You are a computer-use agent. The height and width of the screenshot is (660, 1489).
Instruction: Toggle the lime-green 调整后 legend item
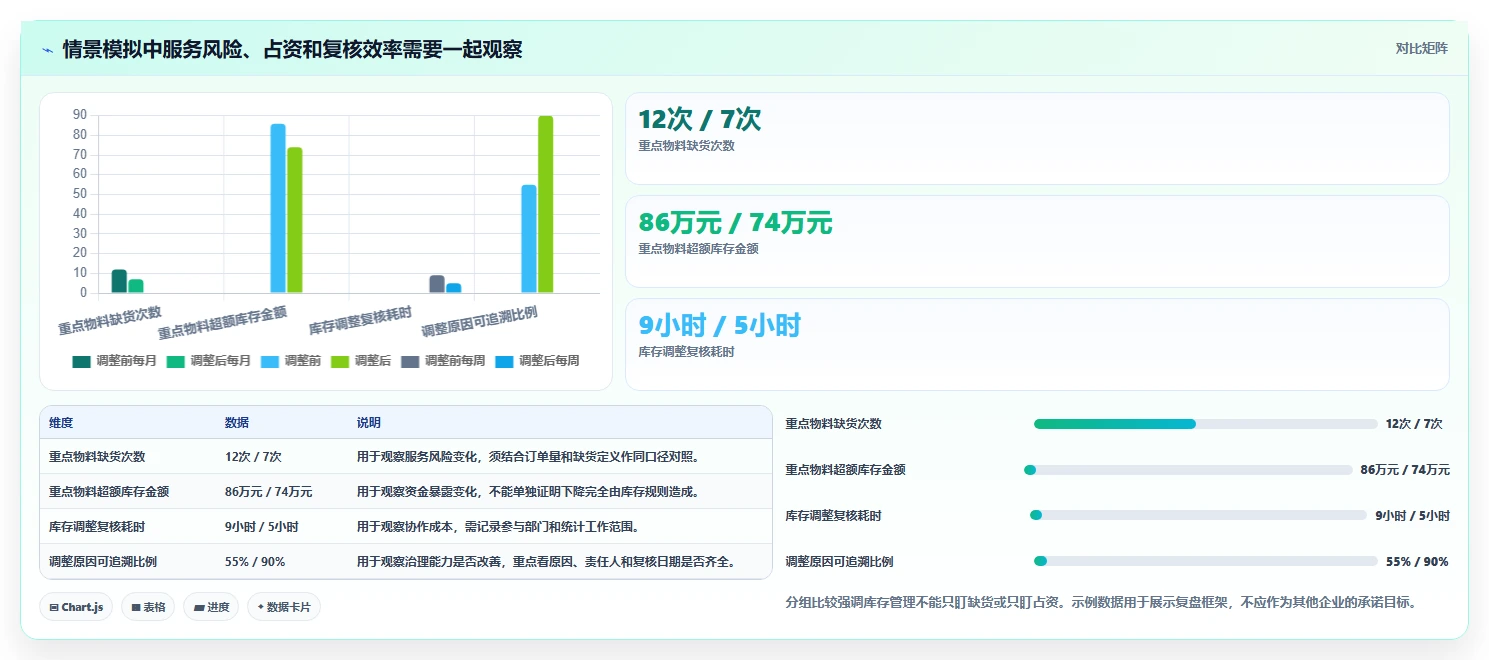point(361,361)
